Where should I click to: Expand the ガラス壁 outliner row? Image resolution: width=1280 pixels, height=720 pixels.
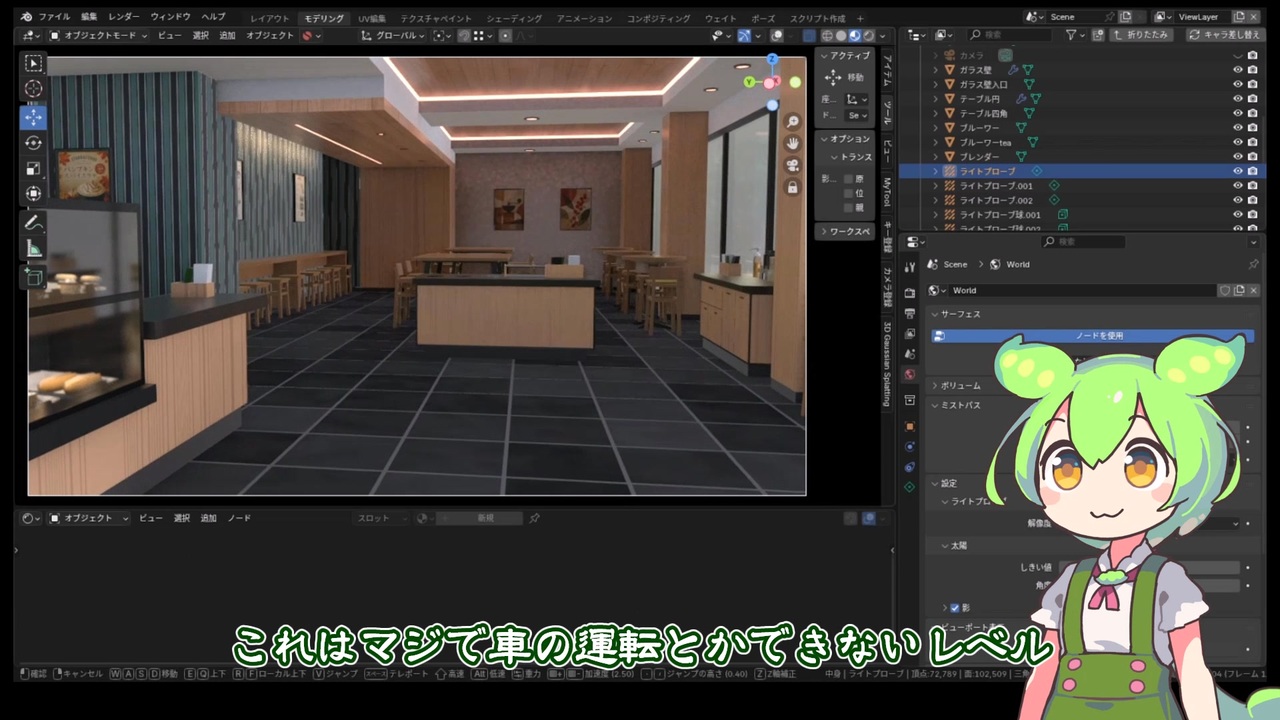coord(936,70)
